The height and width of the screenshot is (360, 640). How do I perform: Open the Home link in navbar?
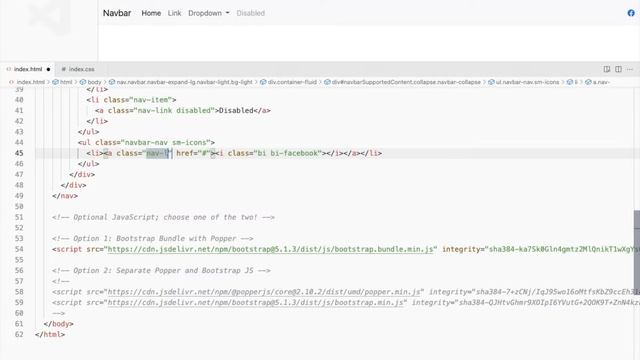click(x=151, y=13)
